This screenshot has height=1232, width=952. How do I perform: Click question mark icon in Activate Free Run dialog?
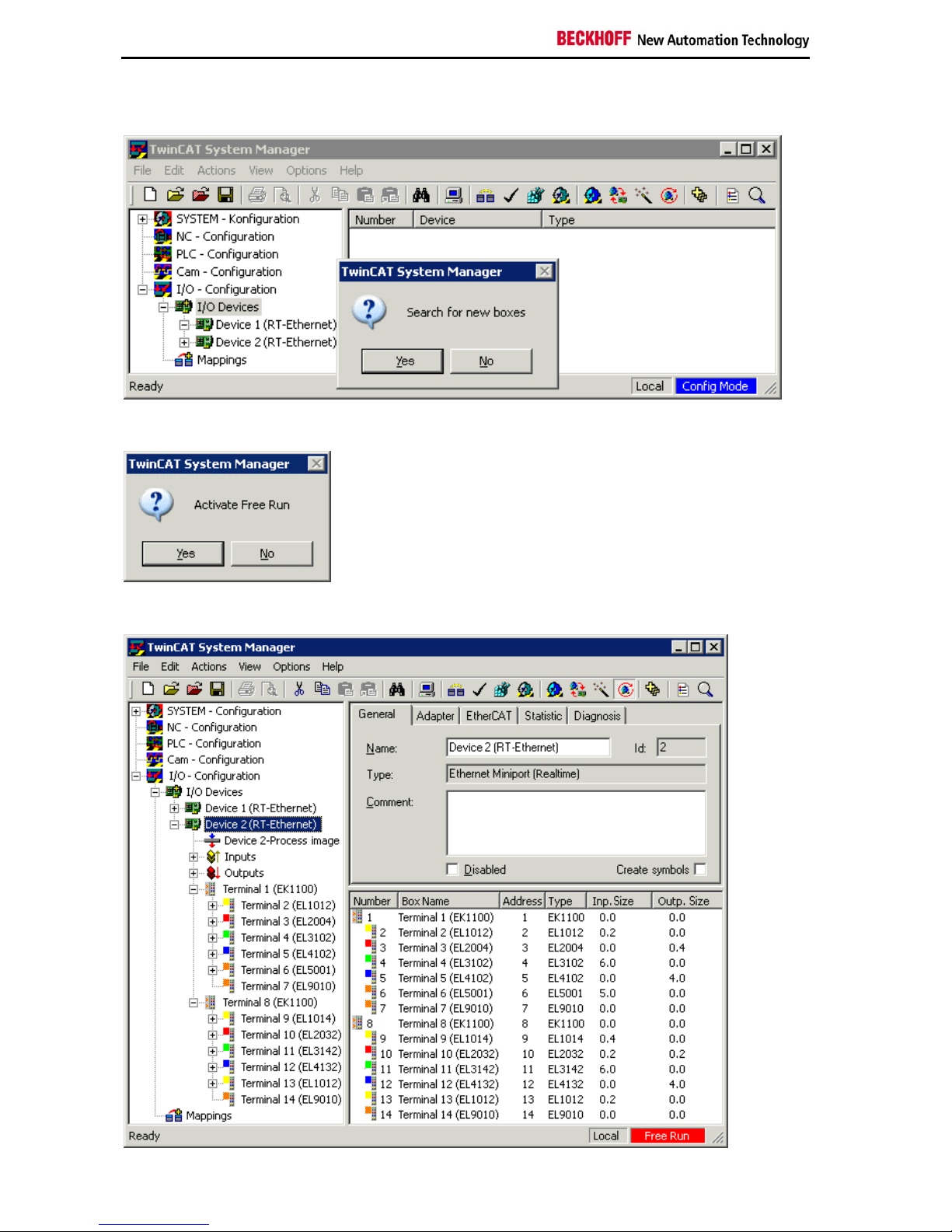157,504
